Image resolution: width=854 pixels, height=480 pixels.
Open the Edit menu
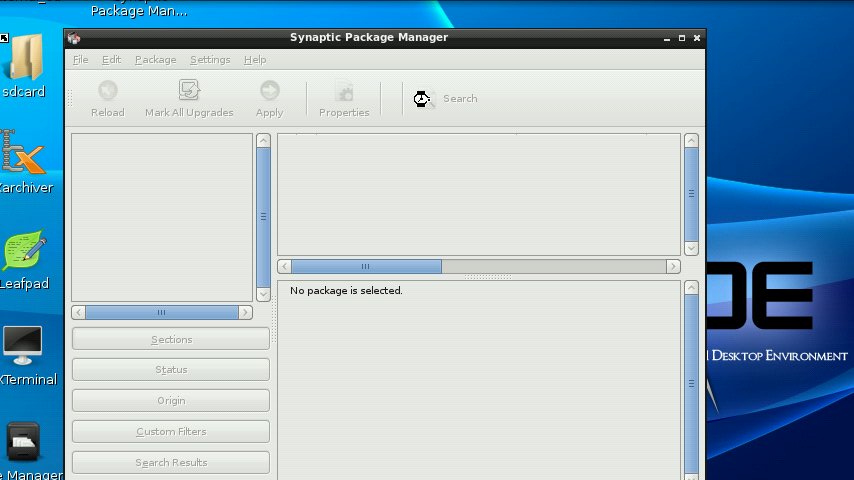112,59
